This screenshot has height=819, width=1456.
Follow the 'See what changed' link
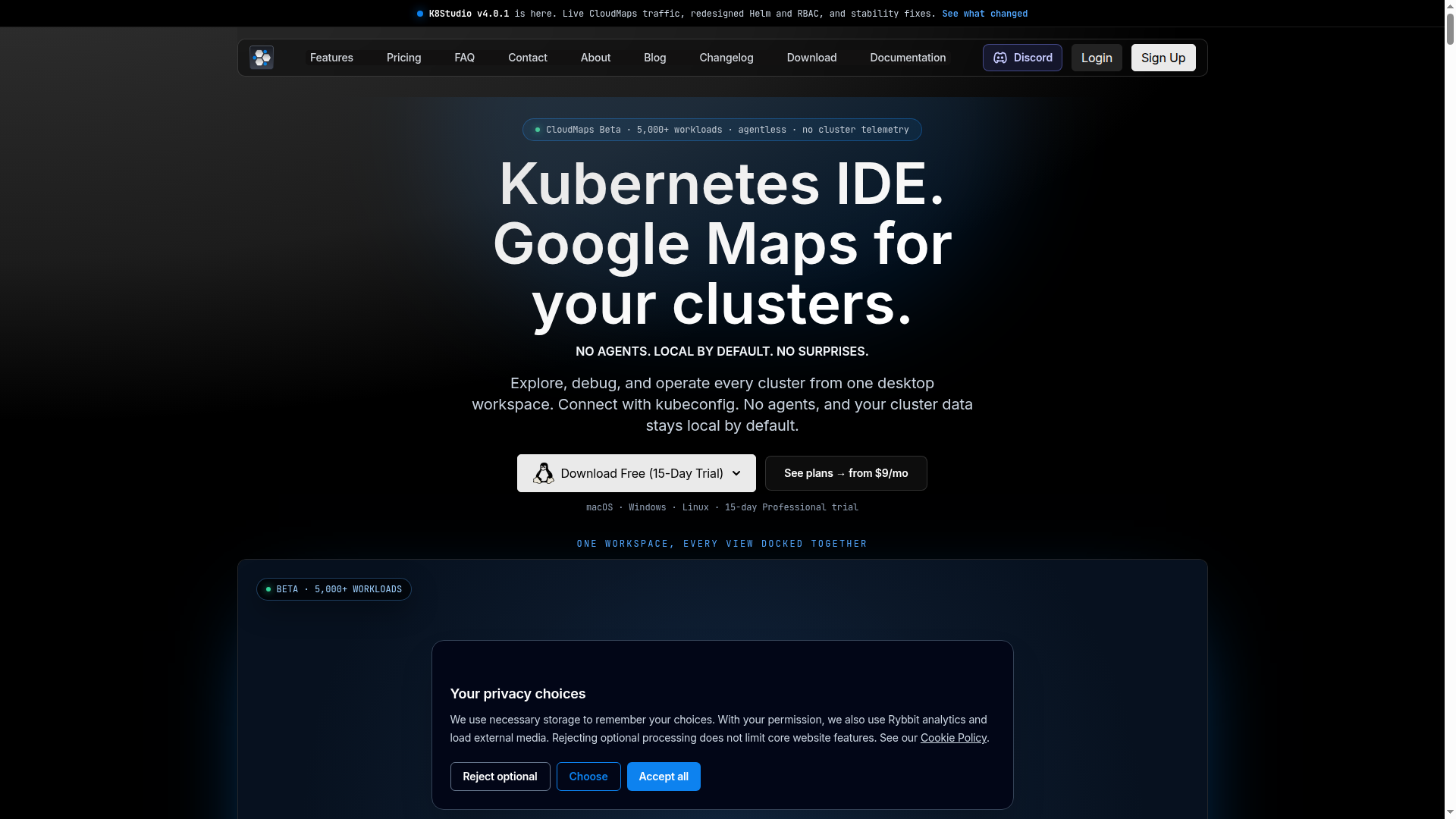point(984,14)
